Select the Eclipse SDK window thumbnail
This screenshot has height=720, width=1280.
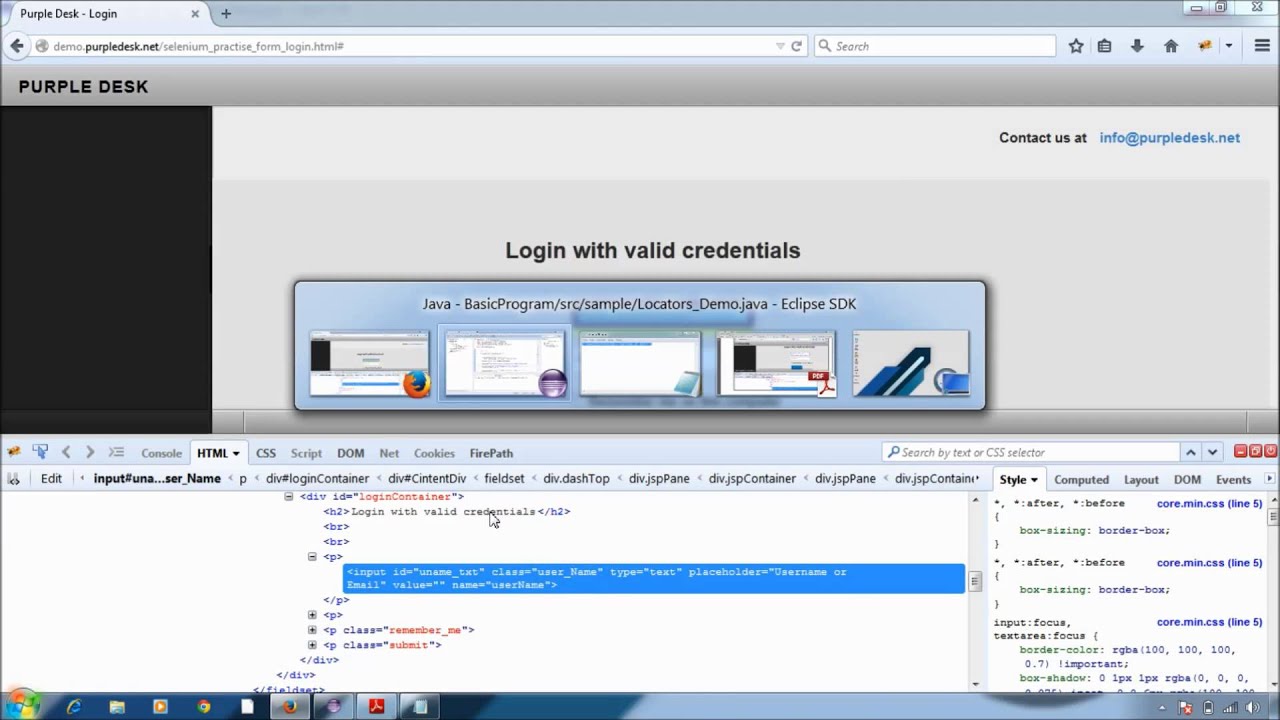tap(505, 365)
